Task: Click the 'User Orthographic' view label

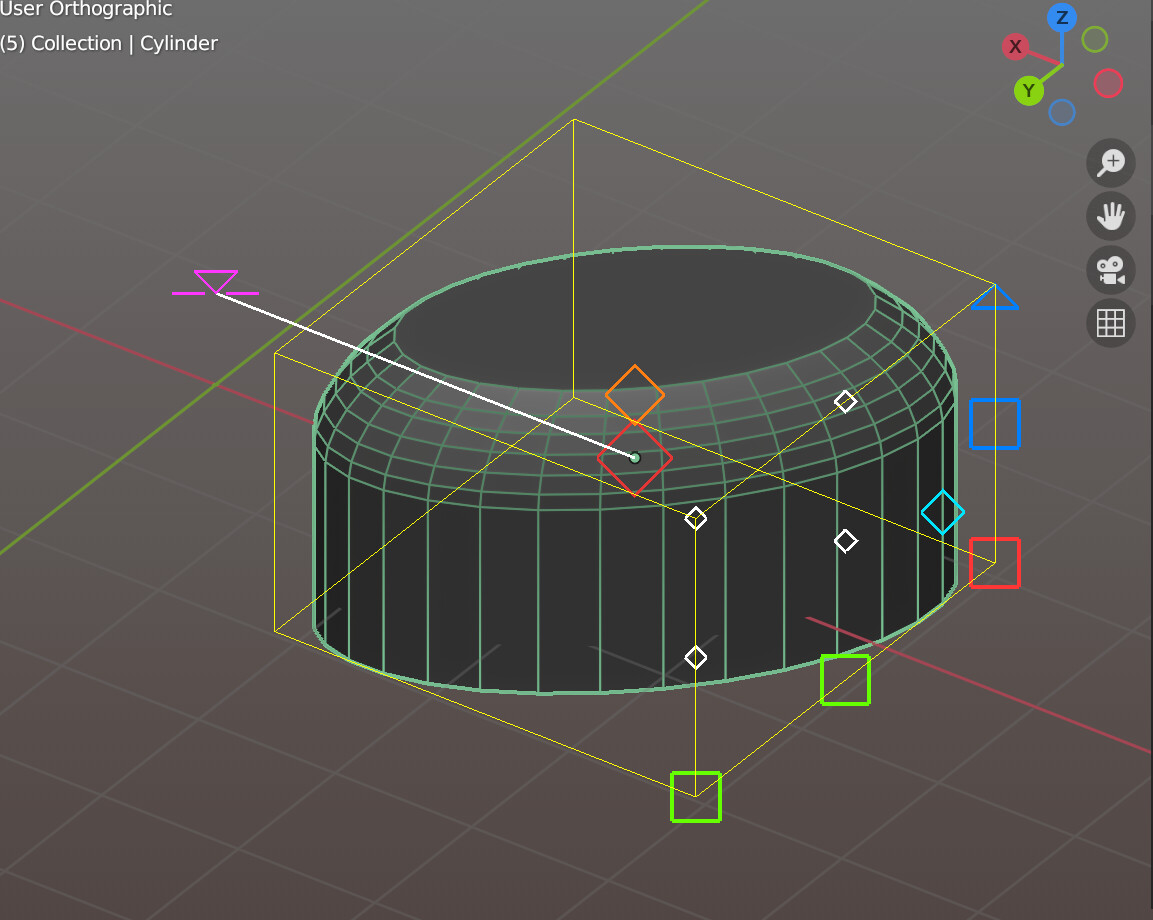Action: (x=86, y=9)
